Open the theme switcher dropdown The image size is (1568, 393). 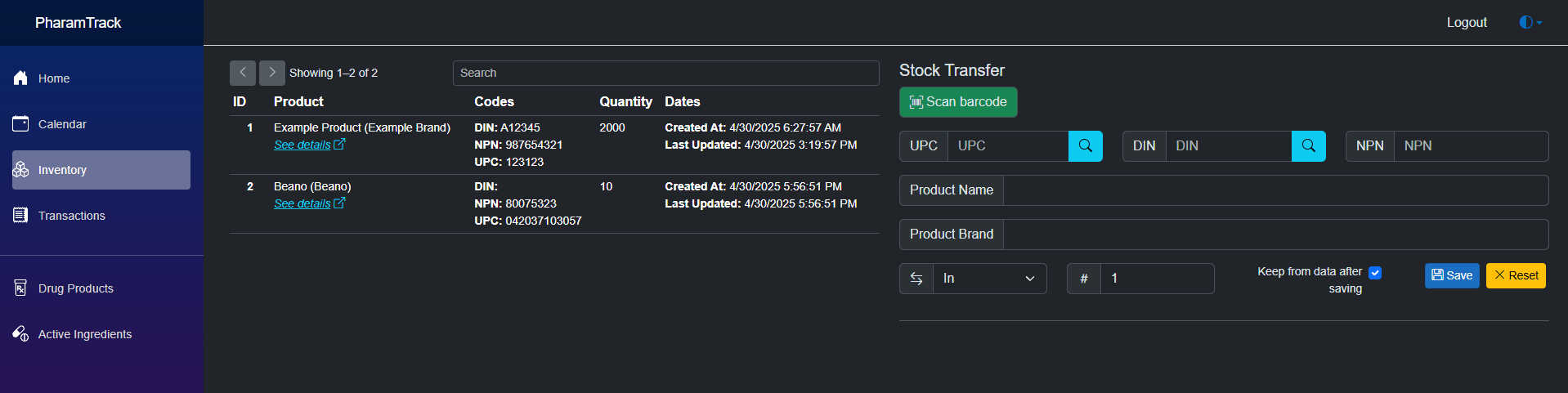tap(1530, 23)
